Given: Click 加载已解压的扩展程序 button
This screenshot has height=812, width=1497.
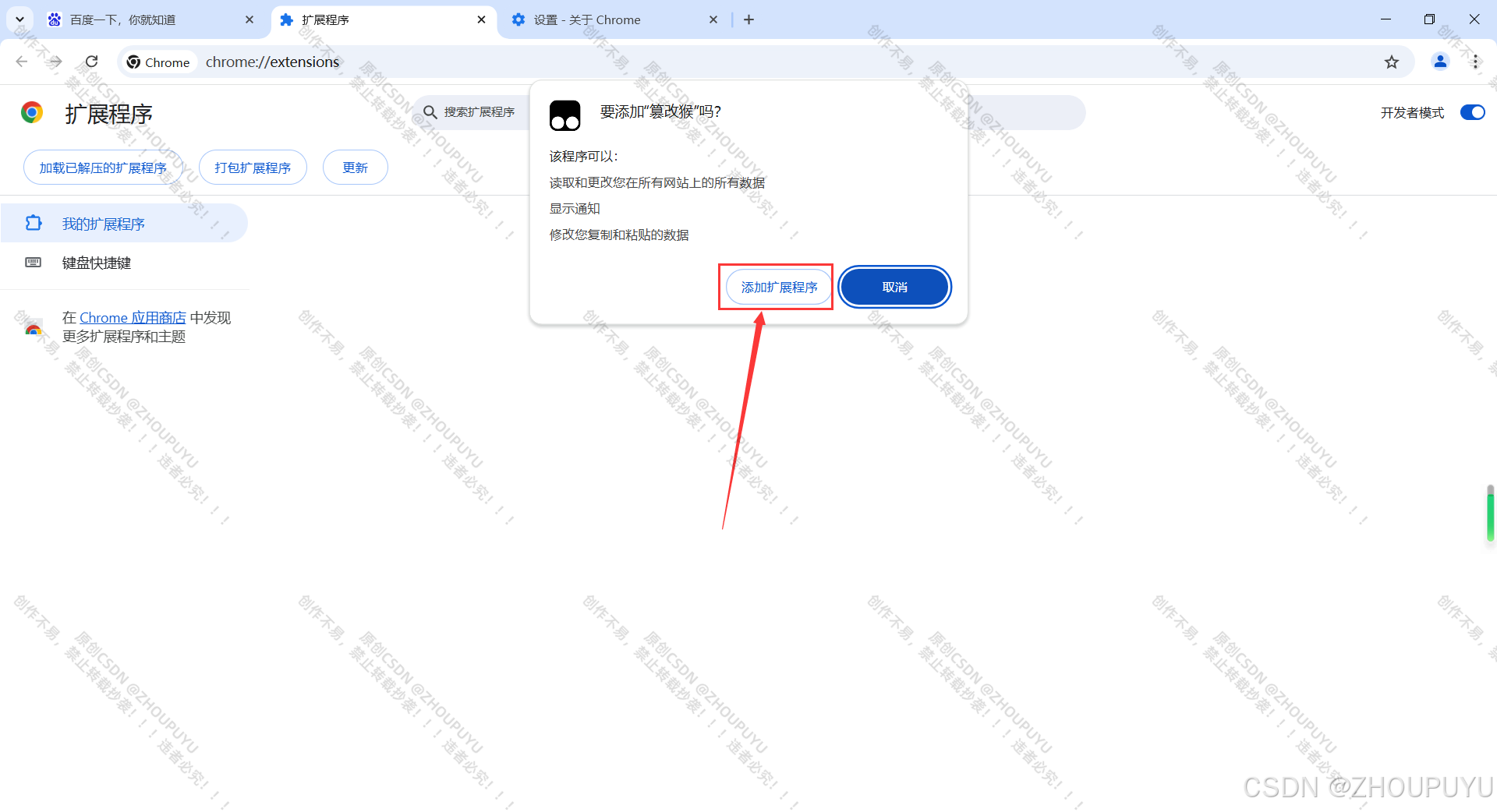Looking at the screenshot, I should click(x=103, y=168).
